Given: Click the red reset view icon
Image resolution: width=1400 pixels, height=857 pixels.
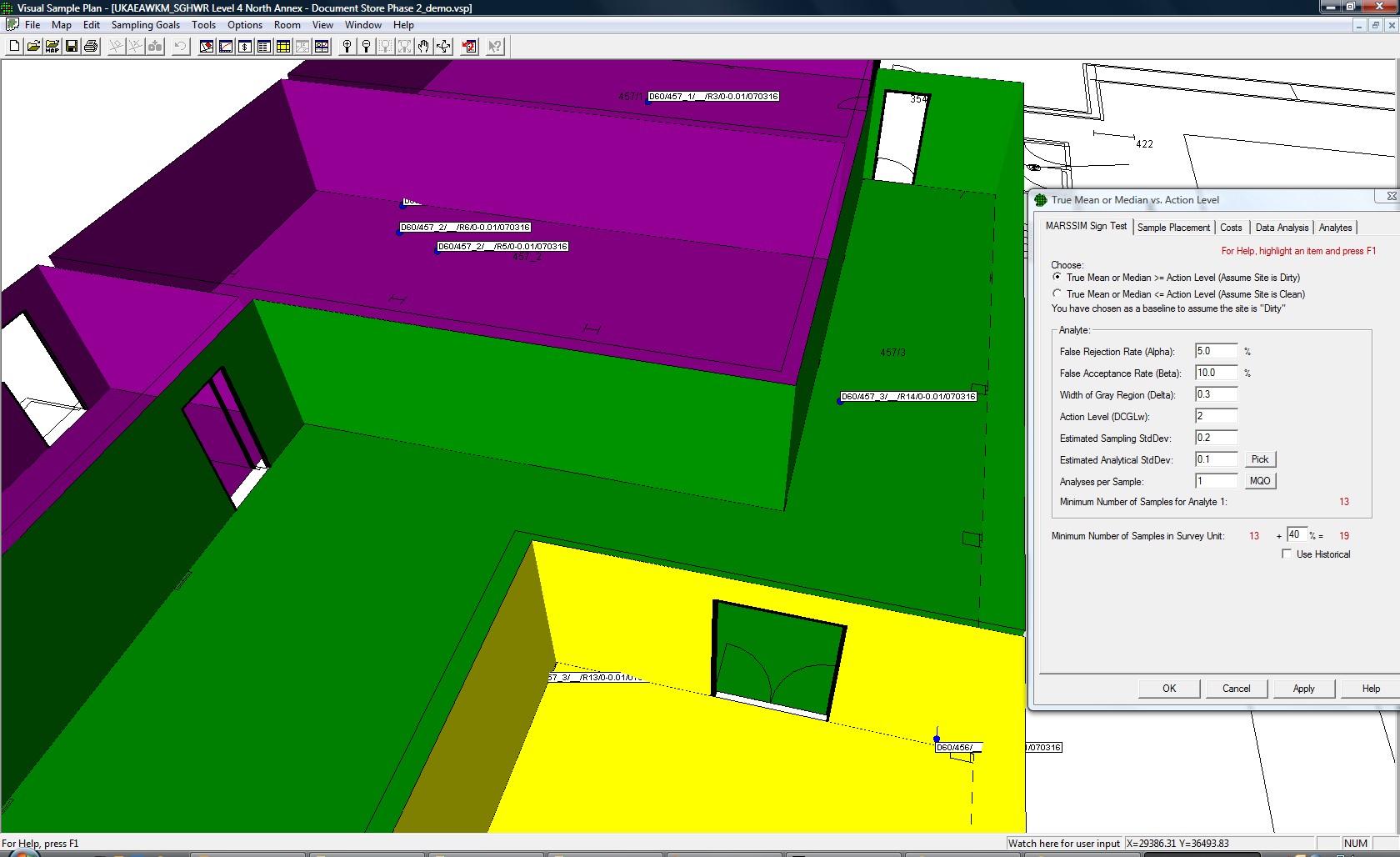Looking at the screenshot, I should (x=470, y=47).
